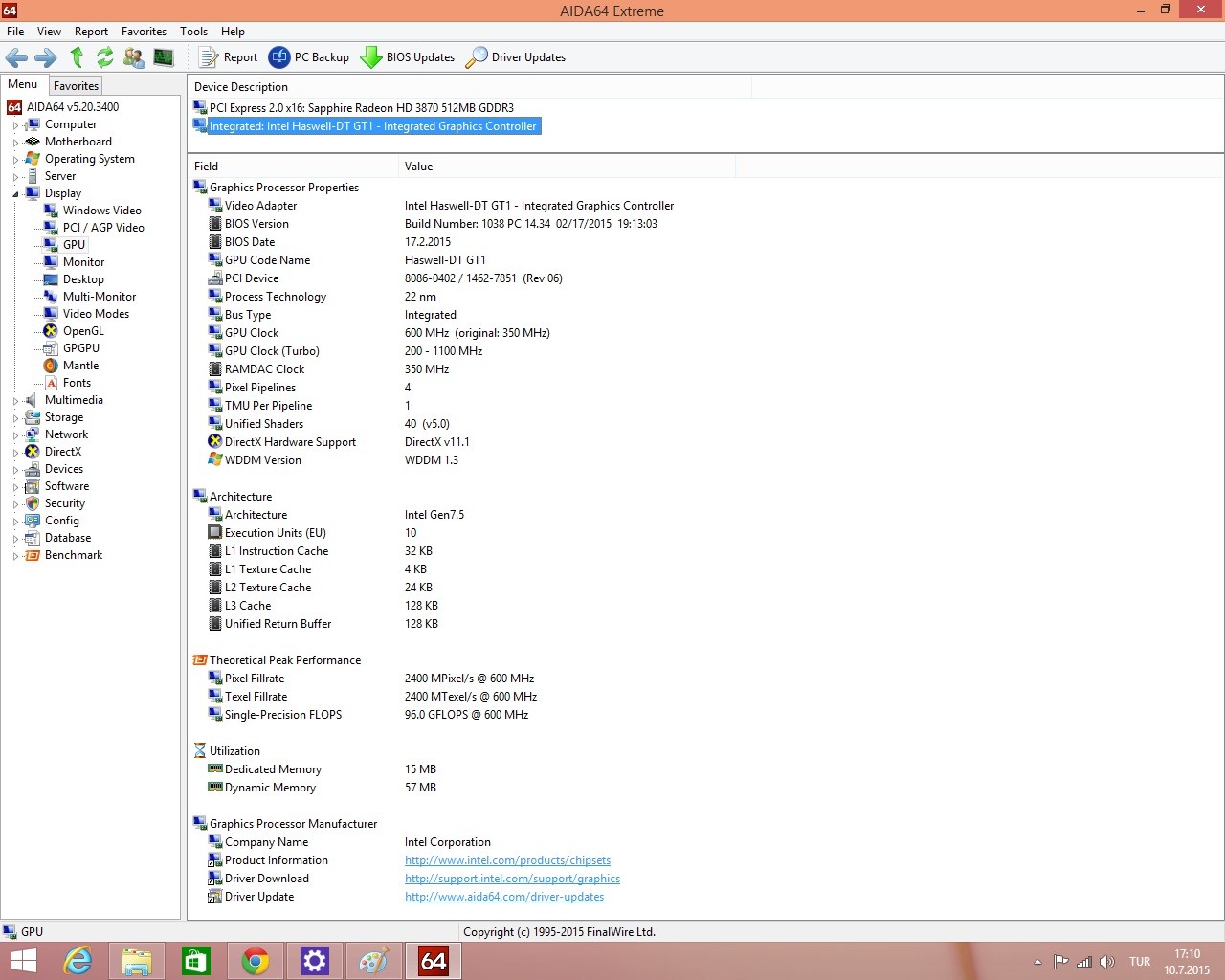Expand the Multimedia tree node

pos(15,401)
